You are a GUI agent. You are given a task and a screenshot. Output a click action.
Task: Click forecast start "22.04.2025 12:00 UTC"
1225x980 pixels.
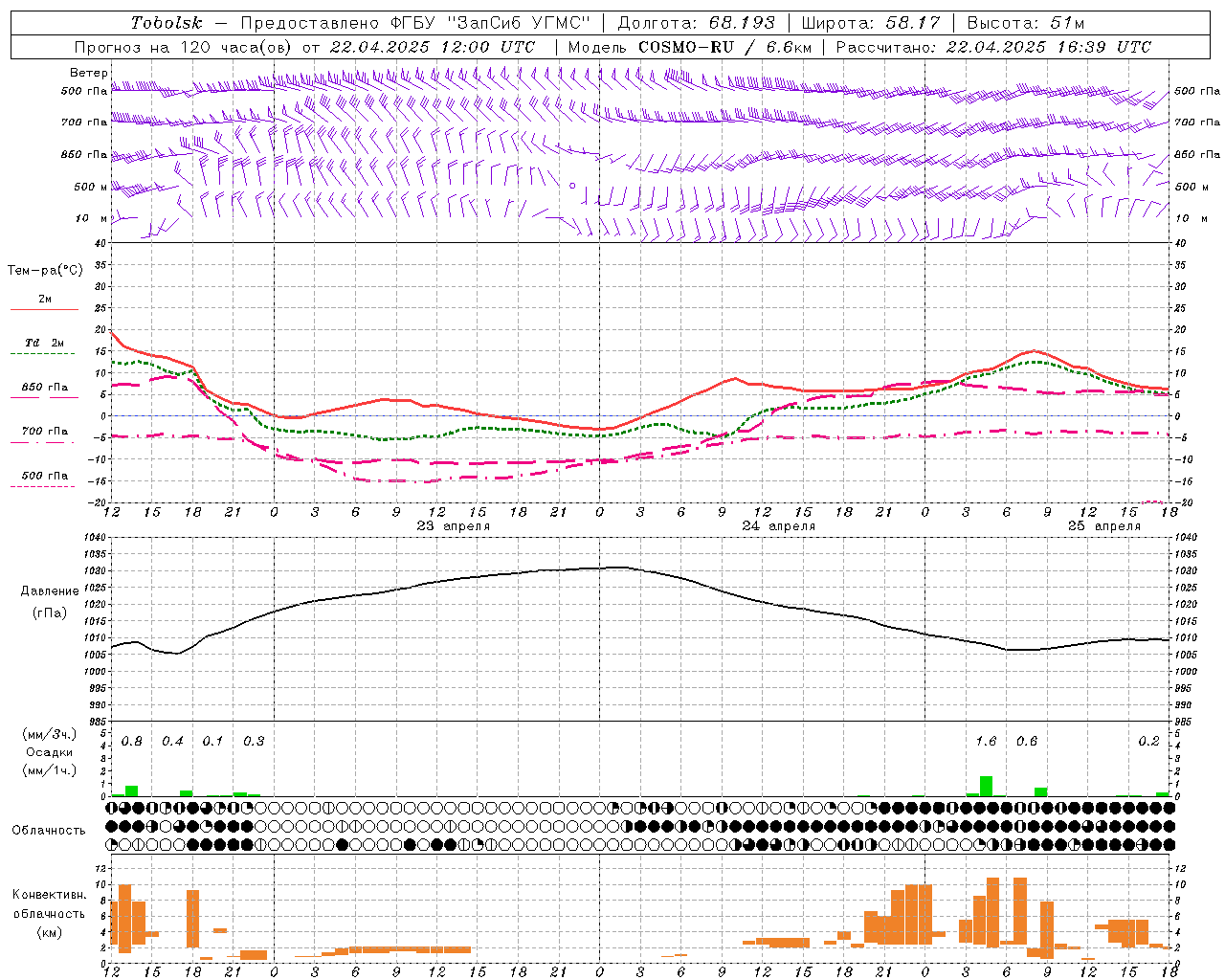point(432,47)
